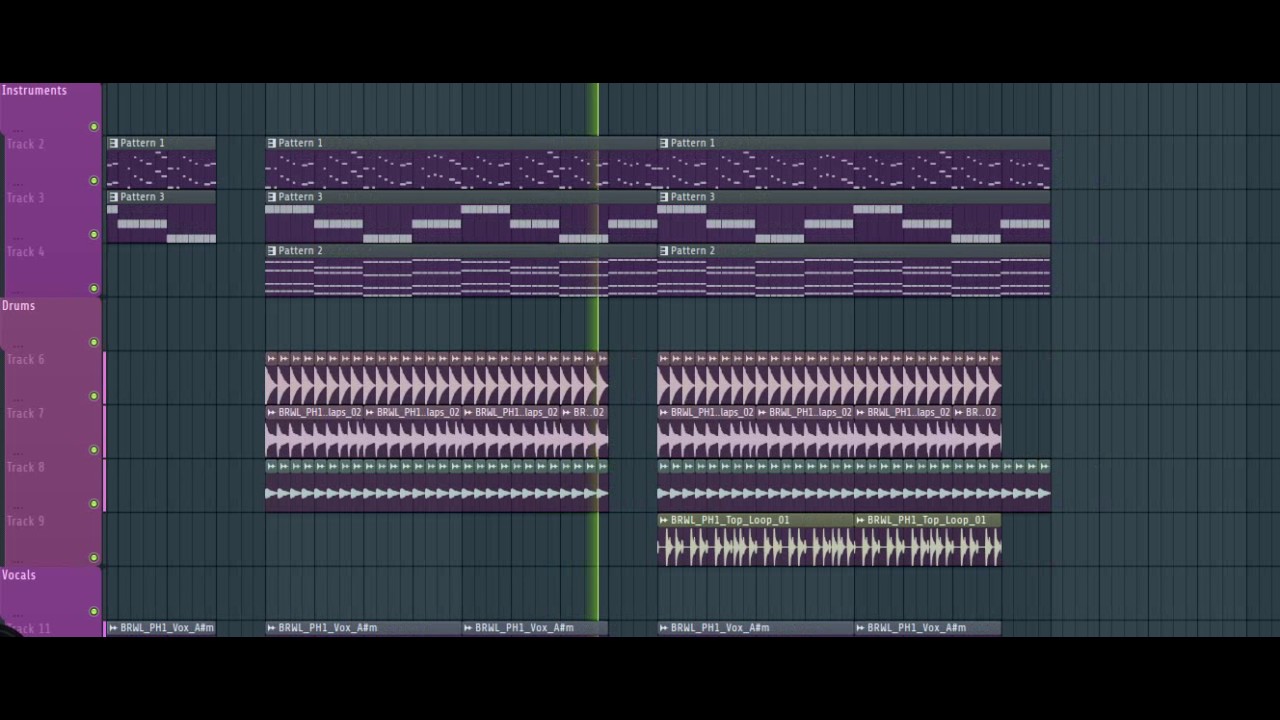Toggle Track 6 mute switch

coord(94,397)
